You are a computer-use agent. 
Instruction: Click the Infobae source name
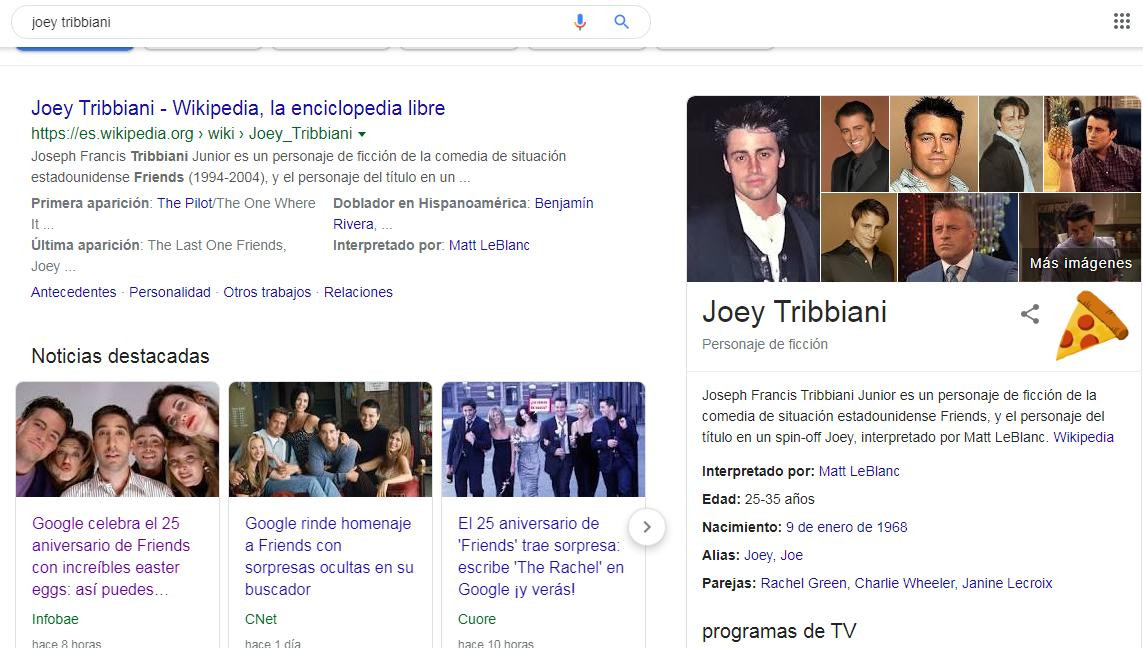click(x=55, y=619)
